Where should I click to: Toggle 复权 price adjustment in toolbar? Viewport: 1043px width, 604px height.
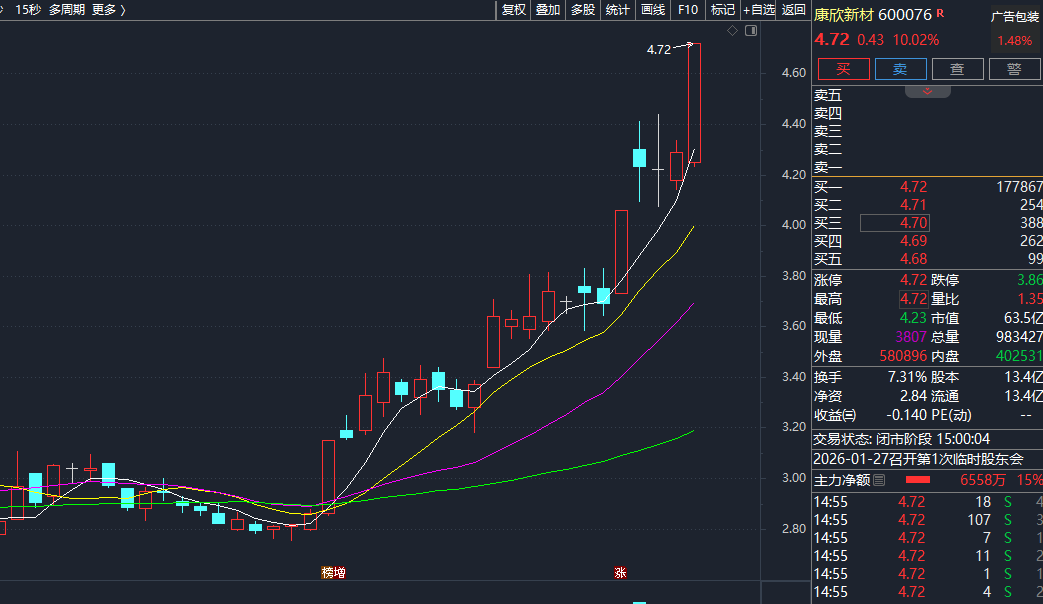(x=513, y=10)
